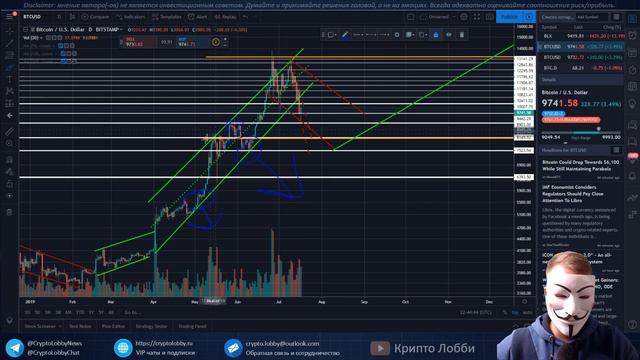
Task: Toggle lock on selected drawing in floating toolbar
Action: point(436,35)
